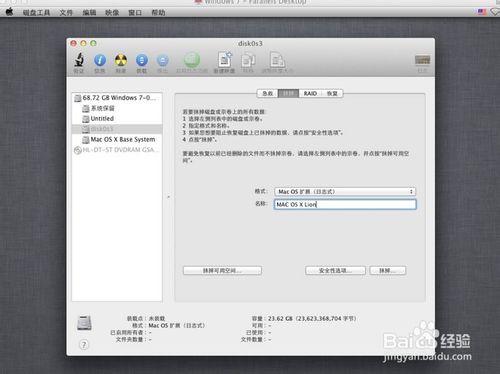Image resolution: width=500 pixels, height=374 pixels.
Task: Select the disk0s3 volume in sidebar
Action: pos(117,129)
